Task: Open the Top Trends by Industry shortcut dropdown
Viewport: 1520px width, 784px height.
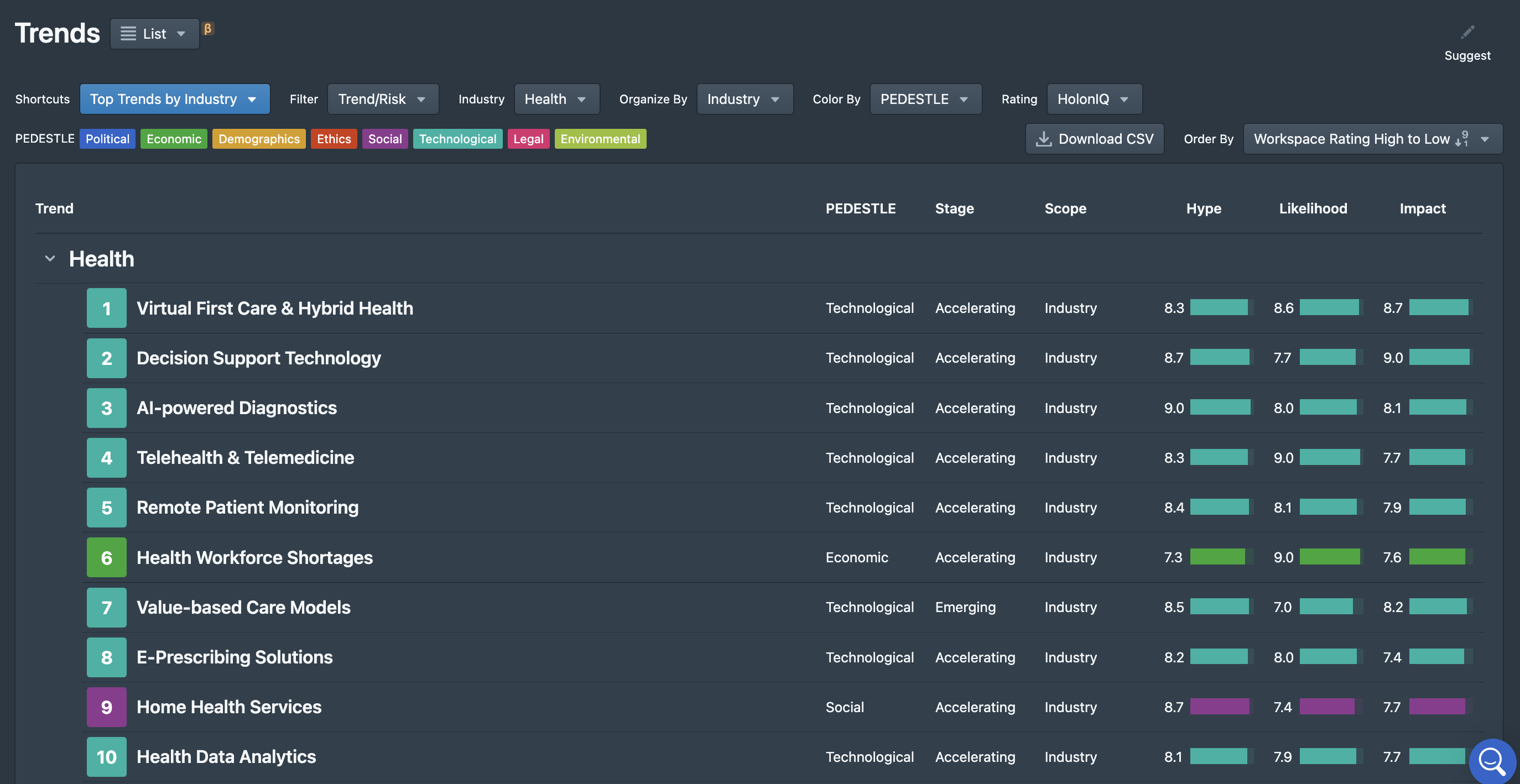Action: pyautogui.click(x=175, y=99)
